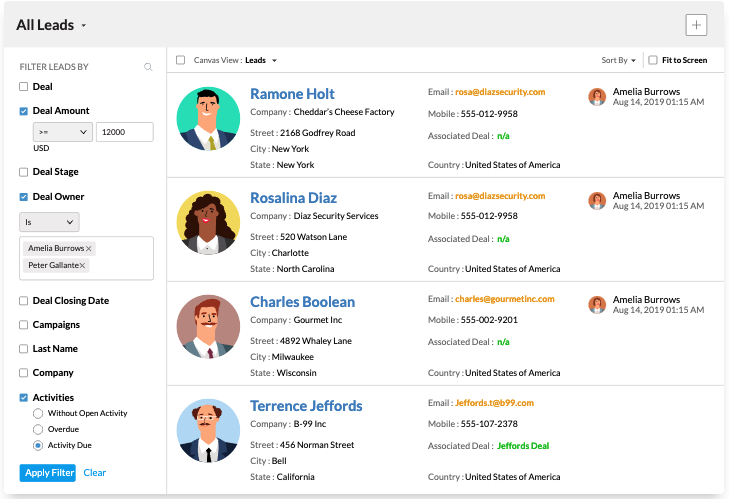Viewport: 729px width, 499px height.
Task: Click n/a associated deal for Ramone Holt
Action: click(x=503, y=136)
